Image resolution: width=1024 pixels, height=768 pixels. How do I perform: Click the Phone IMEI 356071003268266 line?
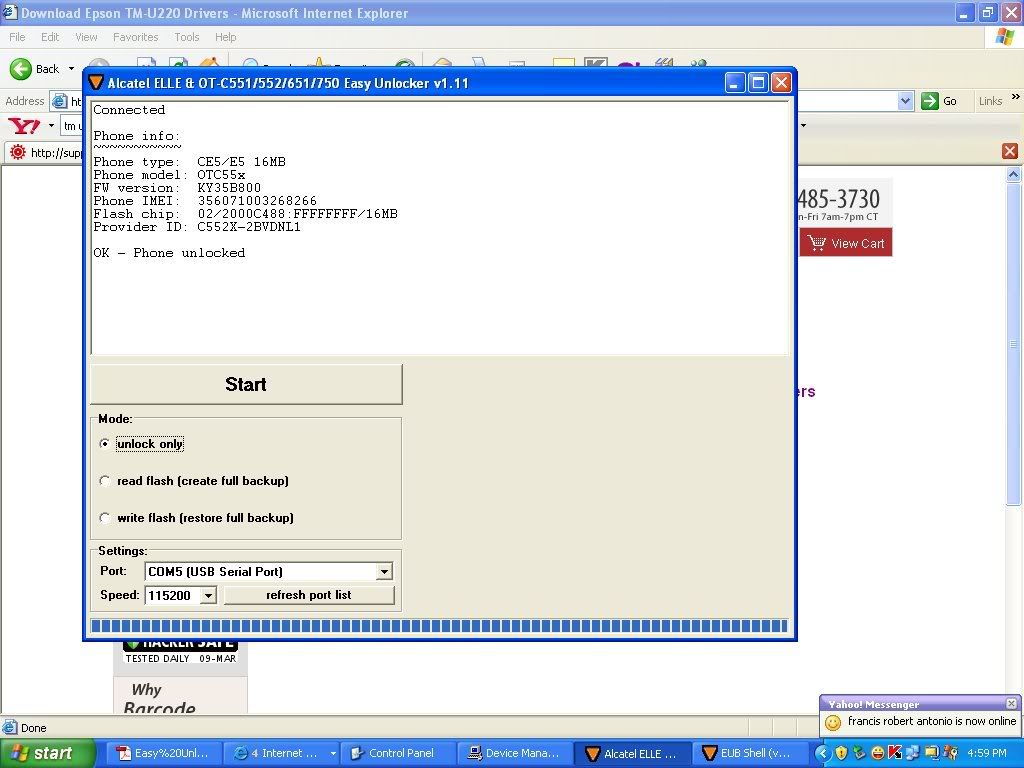pyautogui.click(x=205, y=201)
